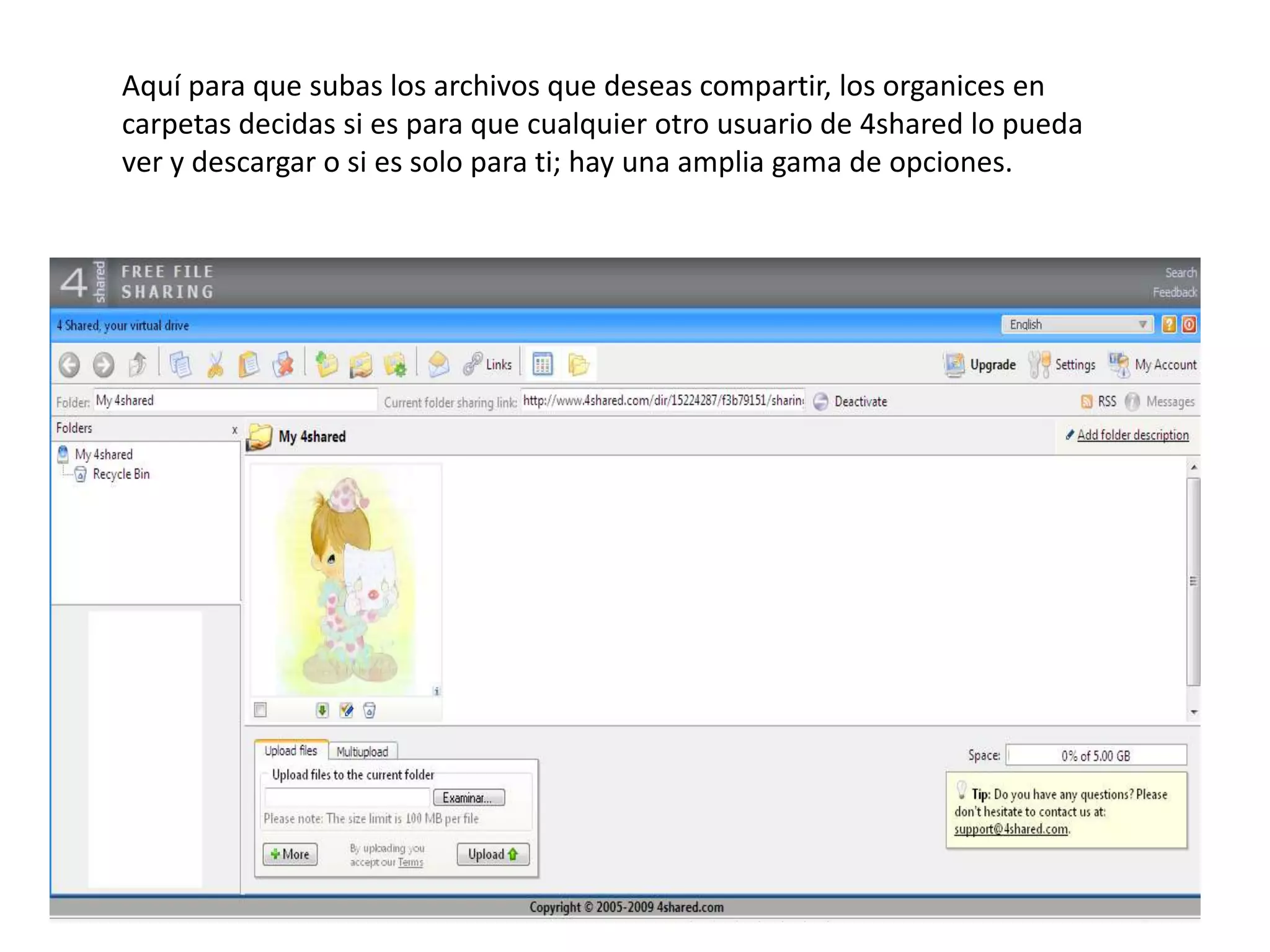Click the small info icon on thumbnail
The width and height of the screenshot is (1270, 952).
437,691
